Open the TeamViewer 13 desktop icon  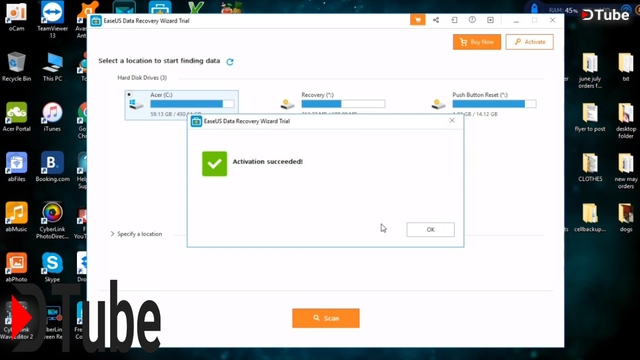pos(52,20)
